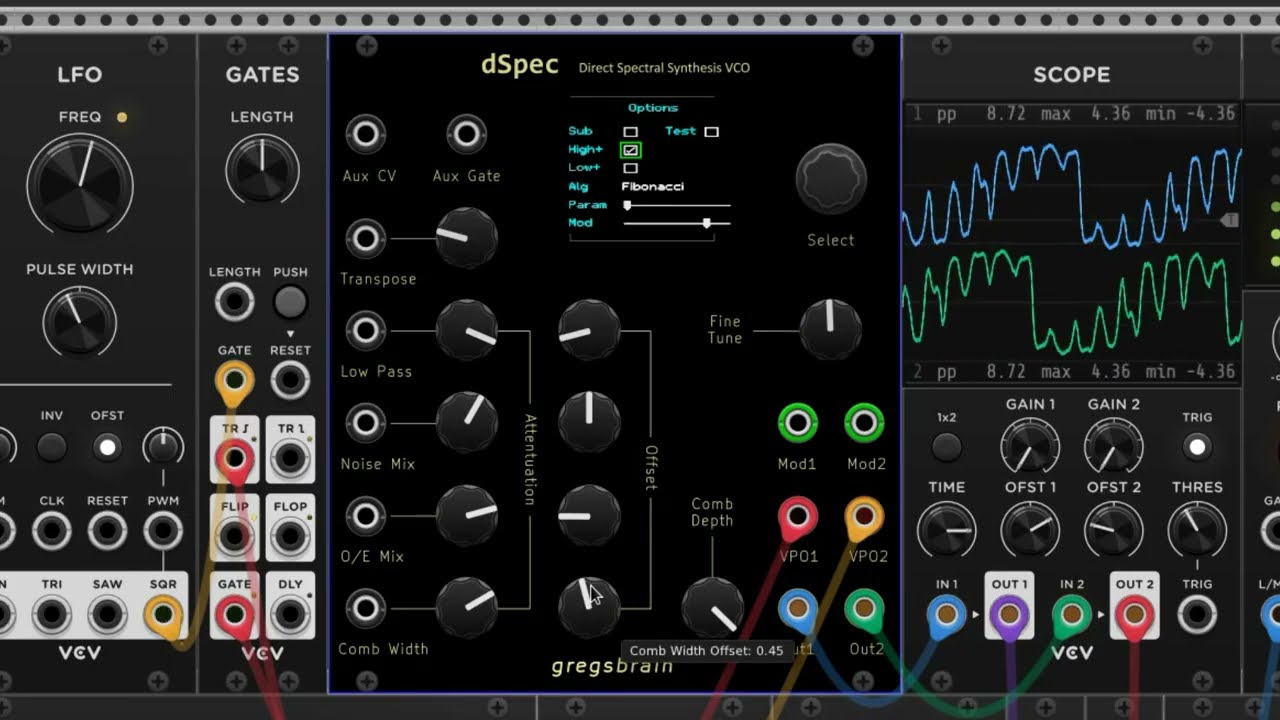Click the Mod slider in Options

point(677,223)
